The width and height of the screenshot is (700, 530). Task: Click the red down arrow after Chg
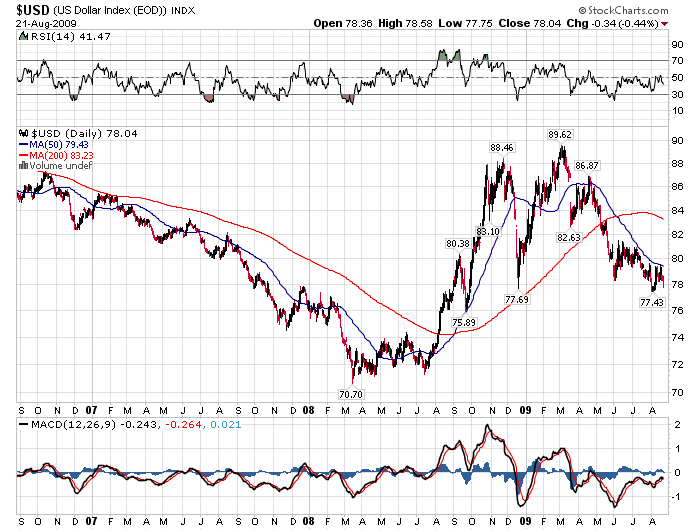664,22
